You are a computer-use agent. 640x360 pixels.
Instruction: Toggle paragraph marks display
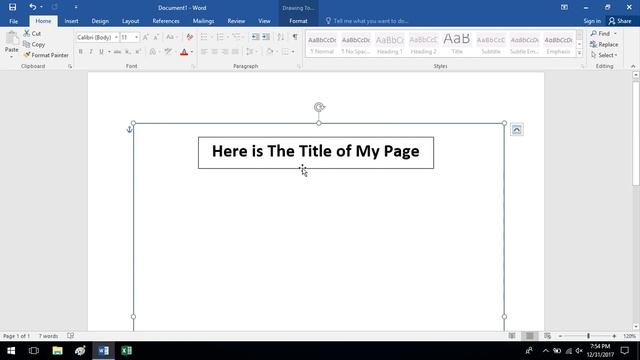coord(295,37)
